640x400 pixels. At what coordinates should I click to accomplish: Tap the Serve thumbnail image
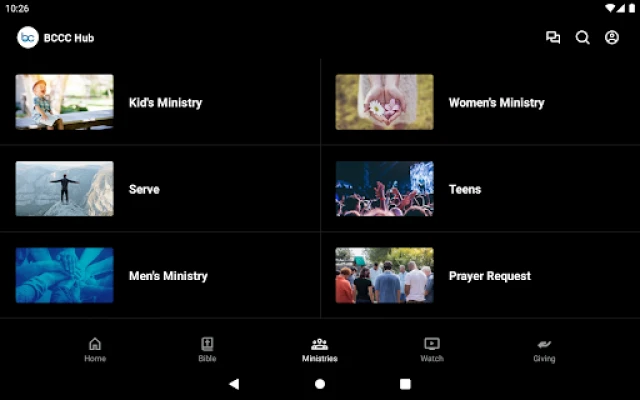click(x=64, y=189)
